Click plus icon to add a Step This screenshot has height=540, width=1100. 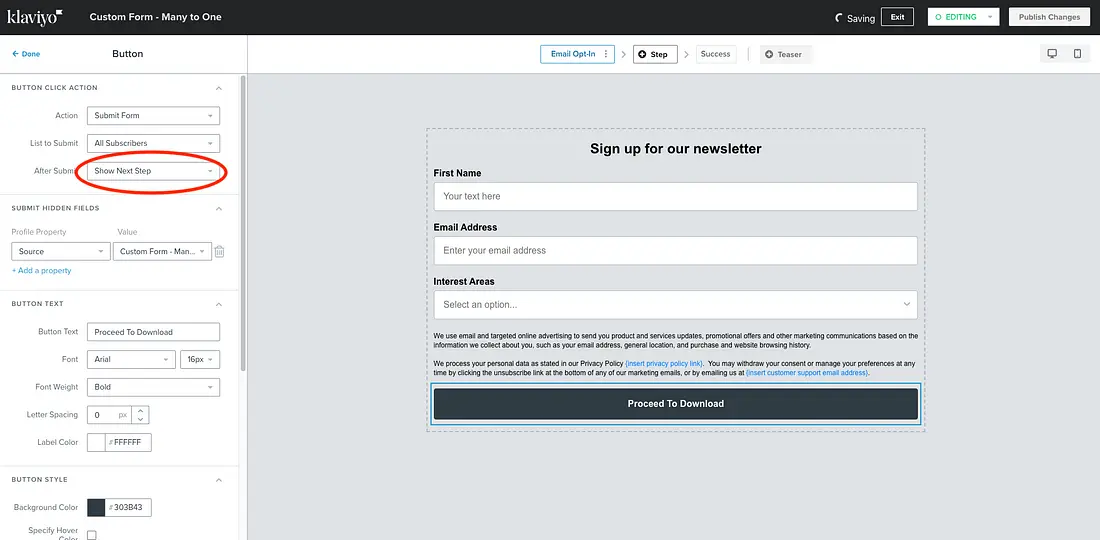click(x=642, y=54)
